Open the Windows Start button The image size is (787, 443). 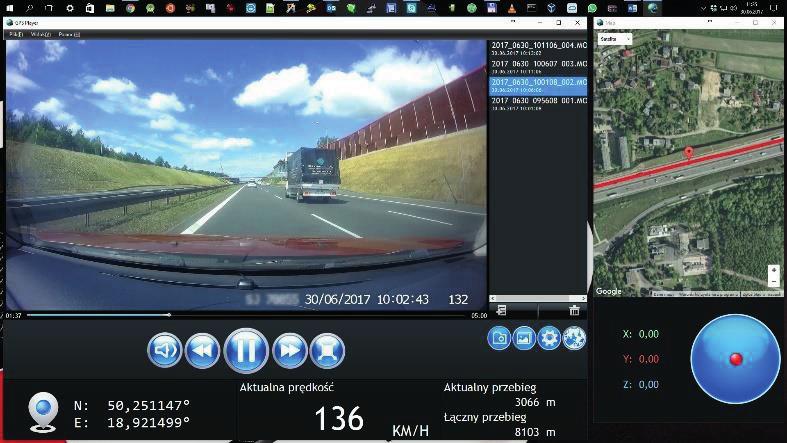(9, 8)
